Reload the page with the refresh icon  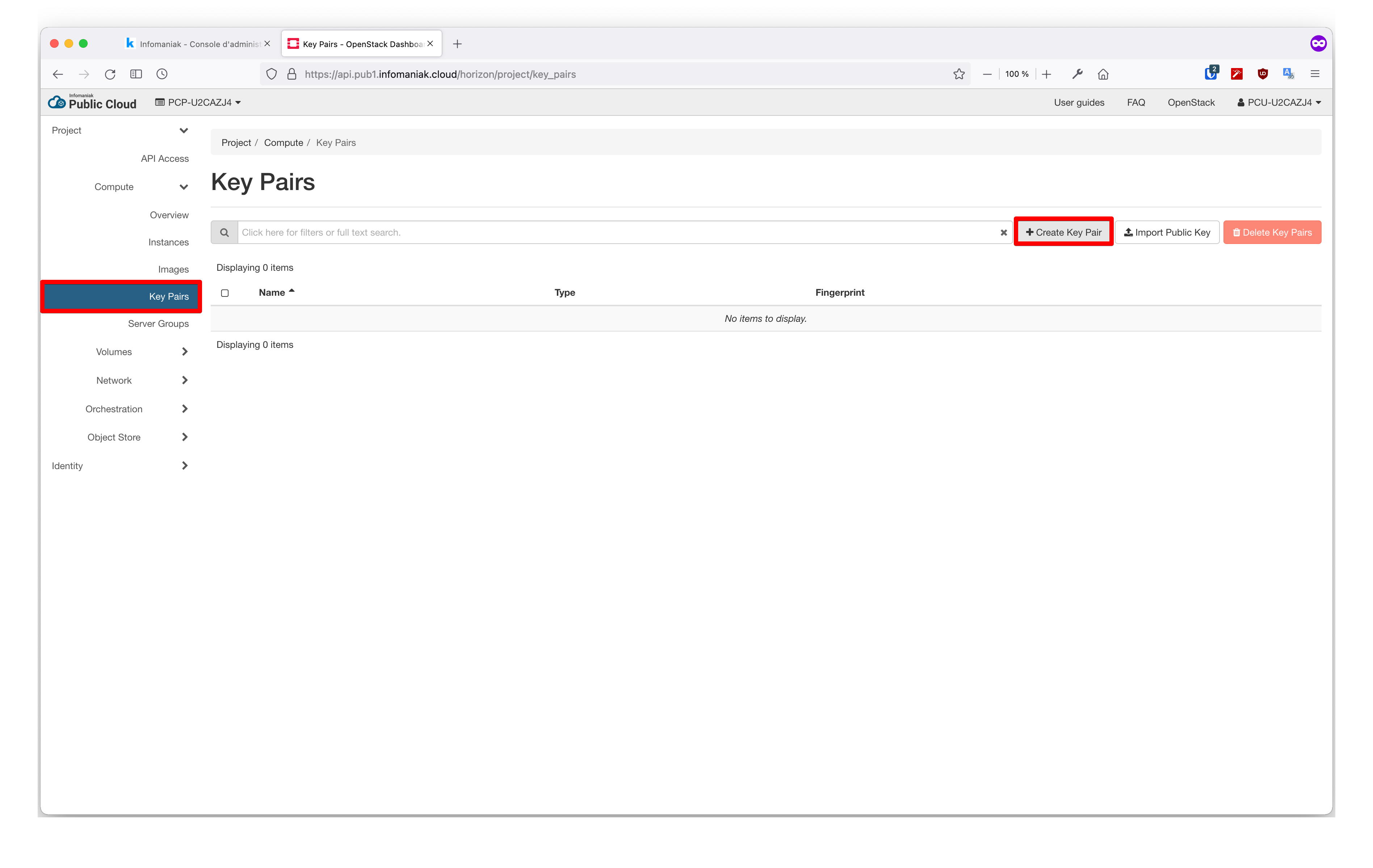pyautogui.click(x=110, y=74)
